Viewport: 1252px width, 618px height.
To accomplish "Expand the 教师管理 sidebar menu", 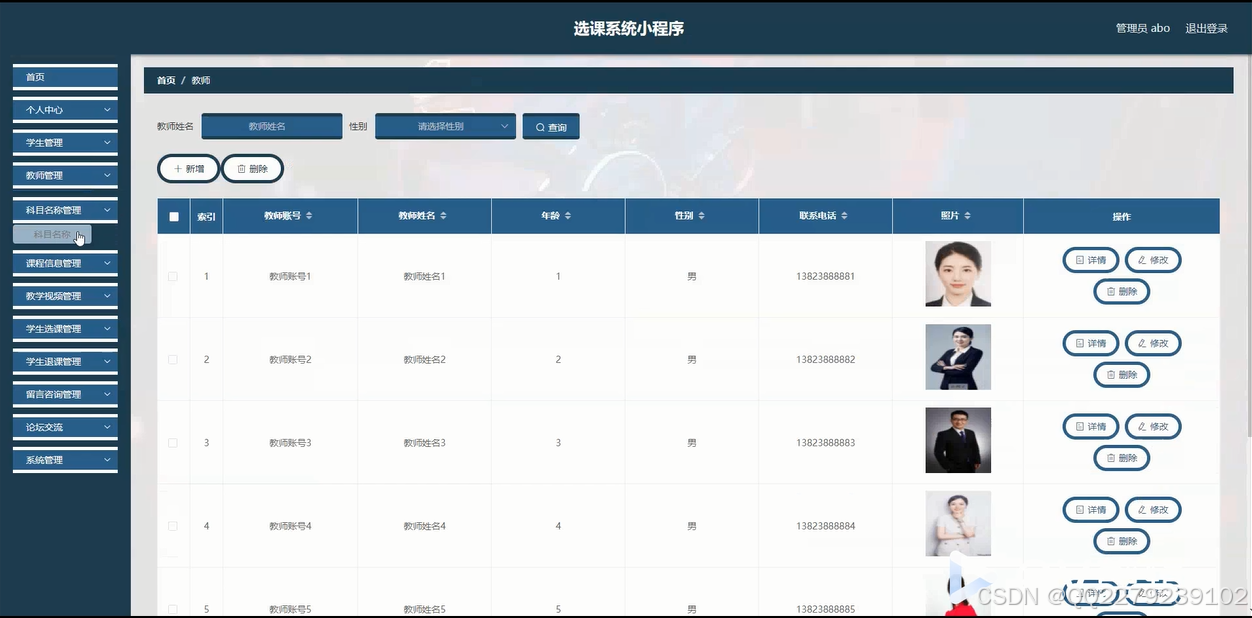I will [x=64, y=175].
